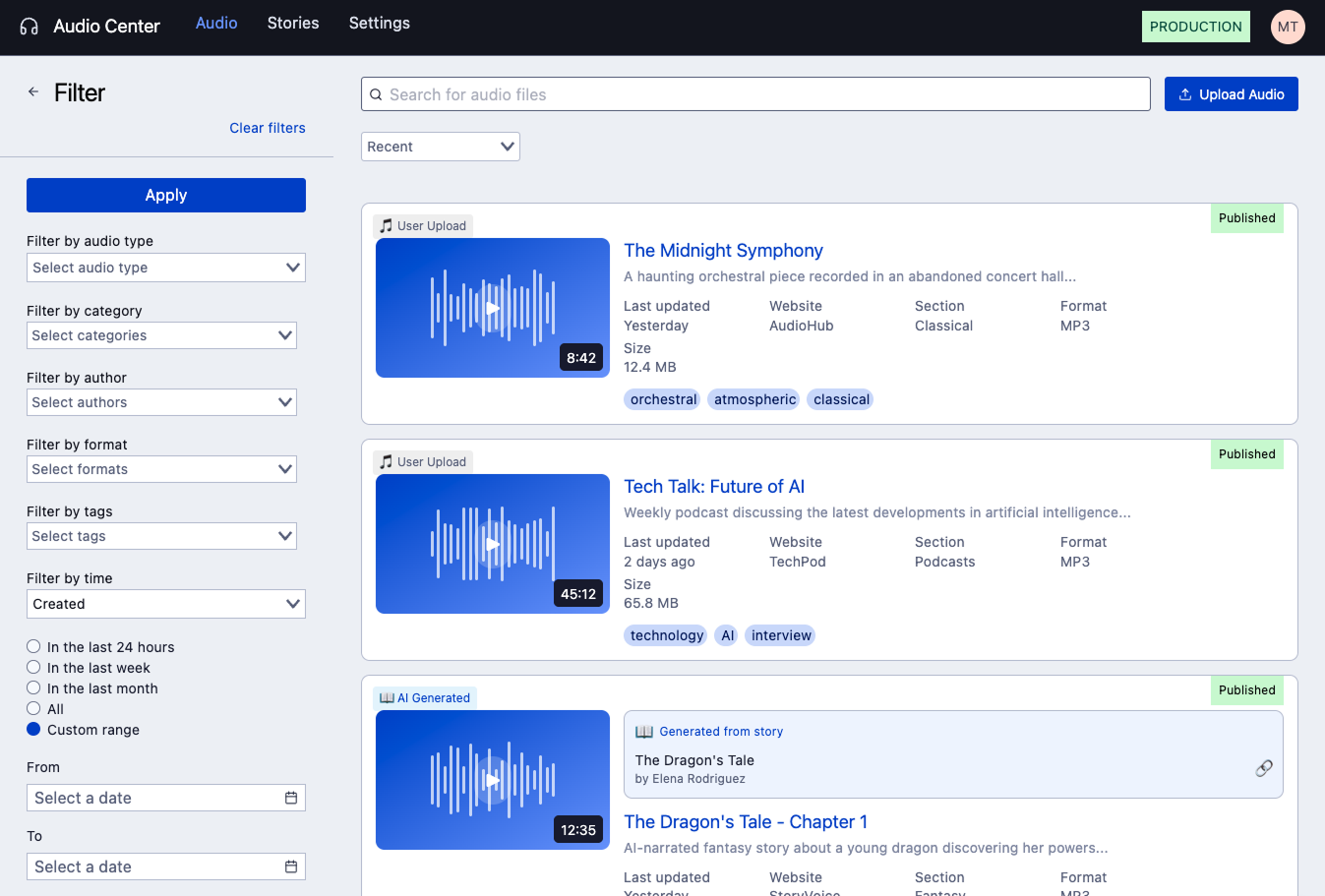This screenshot has width=1325, height=896.
Task: Click 'User Upload' badge on Midnight Symphony card
Action: point(423,225)
